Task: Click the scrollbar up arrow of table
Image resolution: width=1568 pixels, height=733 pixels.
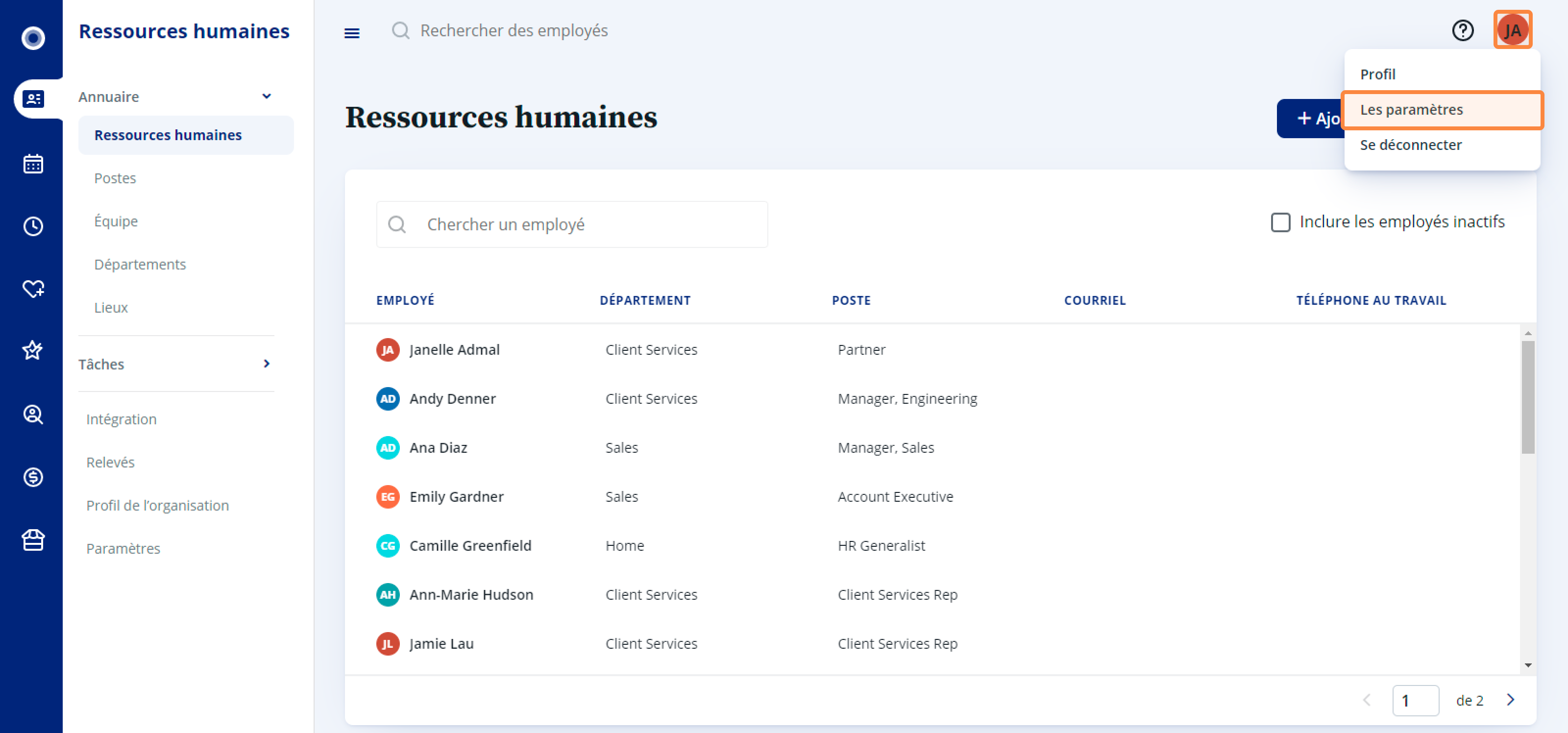Action: pos(1528,333)
